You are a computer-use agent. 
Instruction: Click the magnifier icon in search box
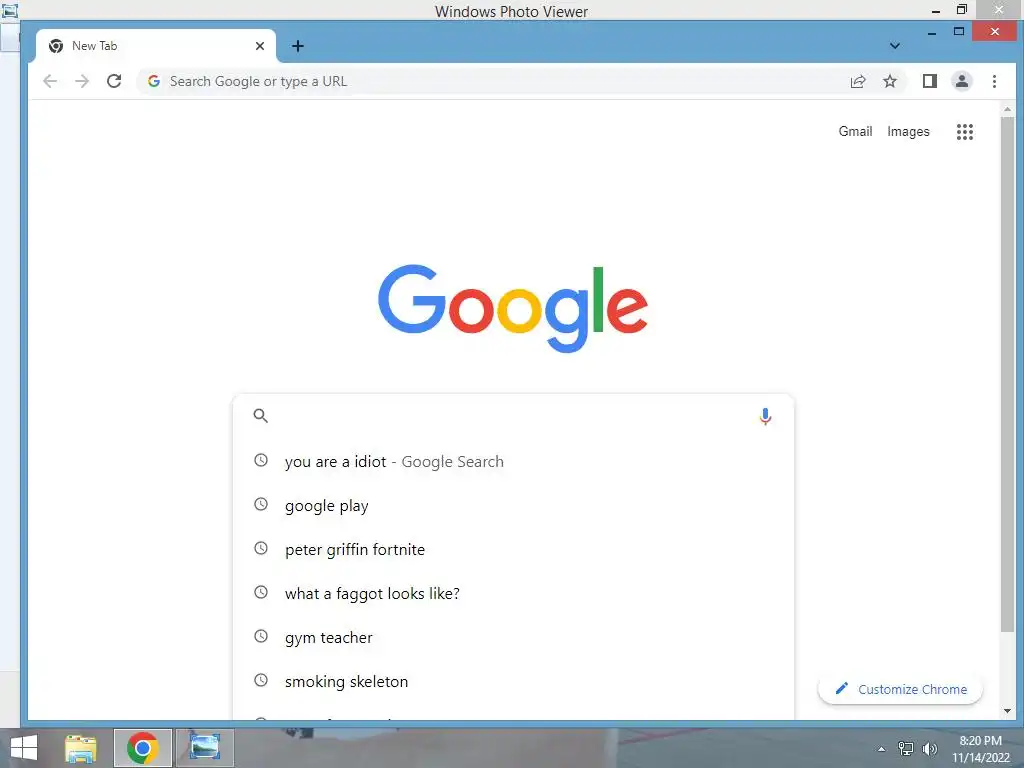(261, 415)
